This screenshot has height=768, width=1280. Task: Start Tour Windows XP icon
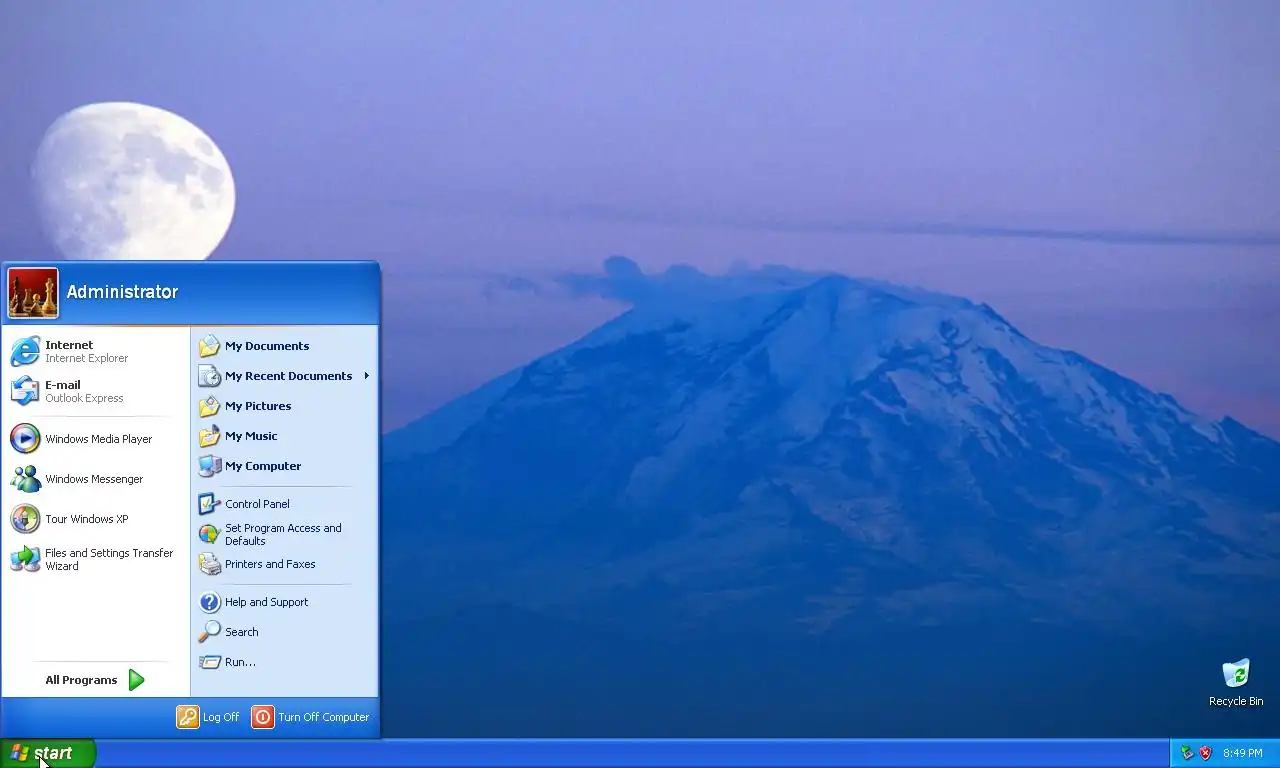point(25,519)
